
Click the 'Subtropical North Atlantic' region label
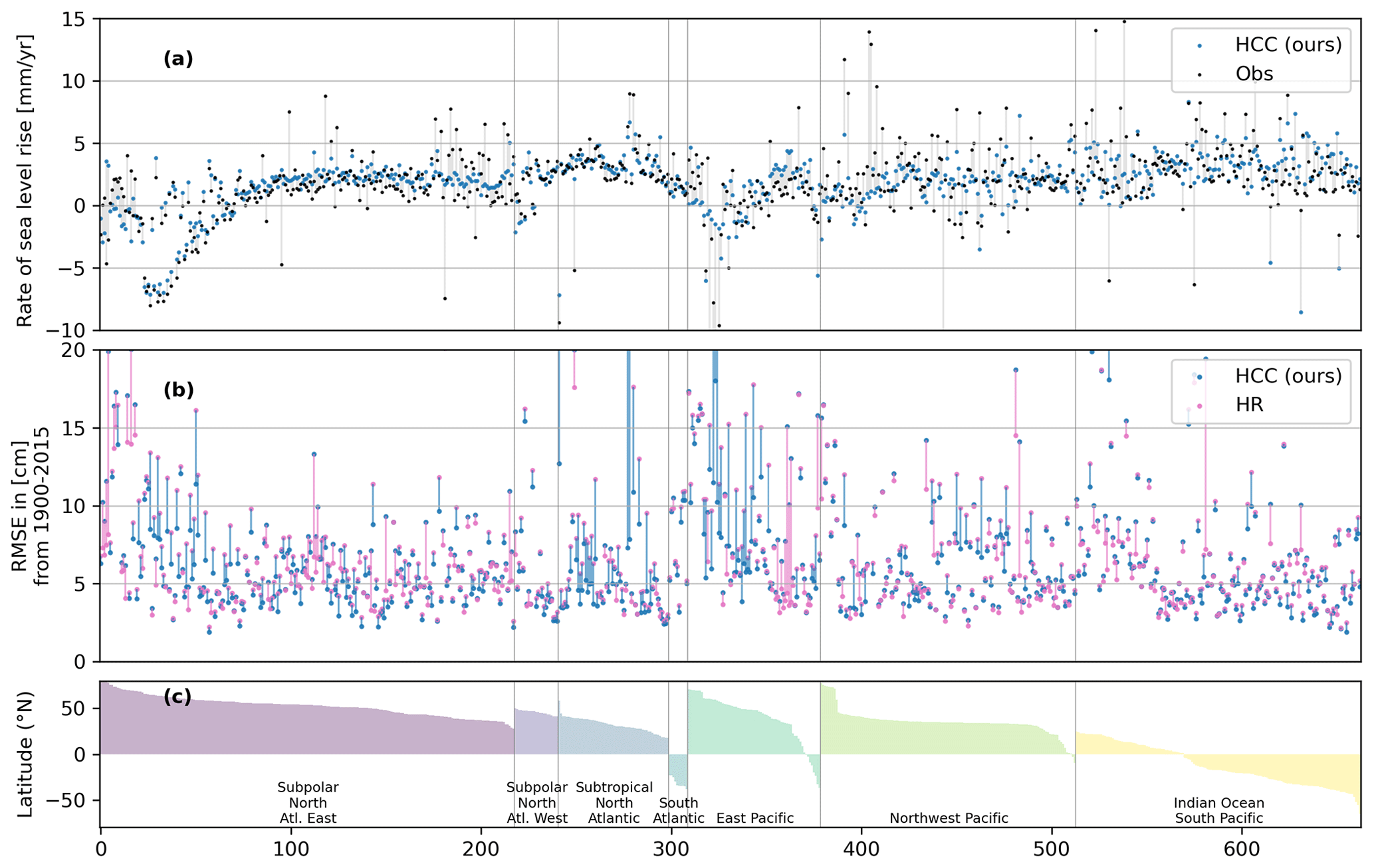point(614,803)
